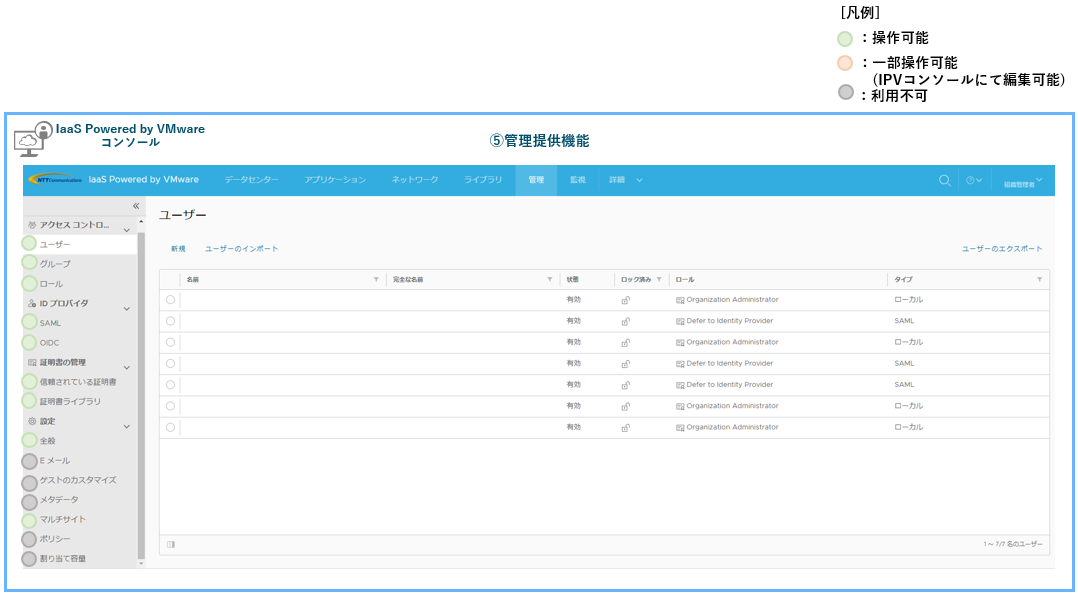The image size is (1078, 597).
Task: Select the first user row radio button
Action: tap(170, 300)
